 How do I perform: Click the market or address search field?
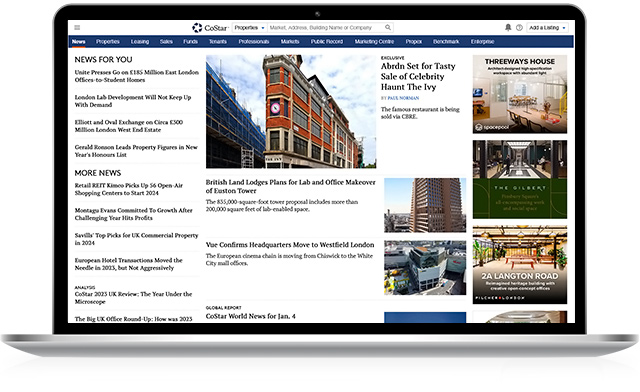point(327,28)
